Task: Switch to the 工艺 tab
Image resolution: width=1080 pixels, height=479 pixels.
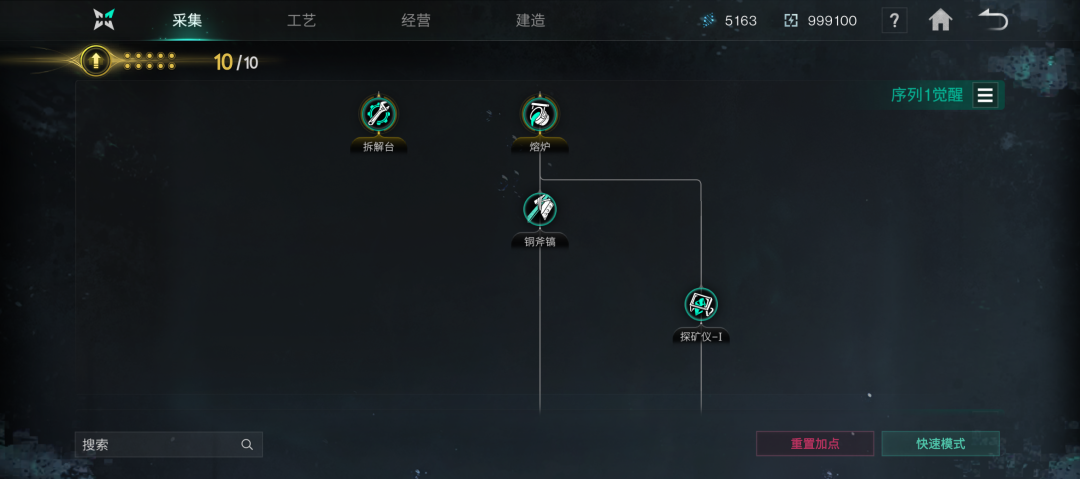Action: click(301, 20)
